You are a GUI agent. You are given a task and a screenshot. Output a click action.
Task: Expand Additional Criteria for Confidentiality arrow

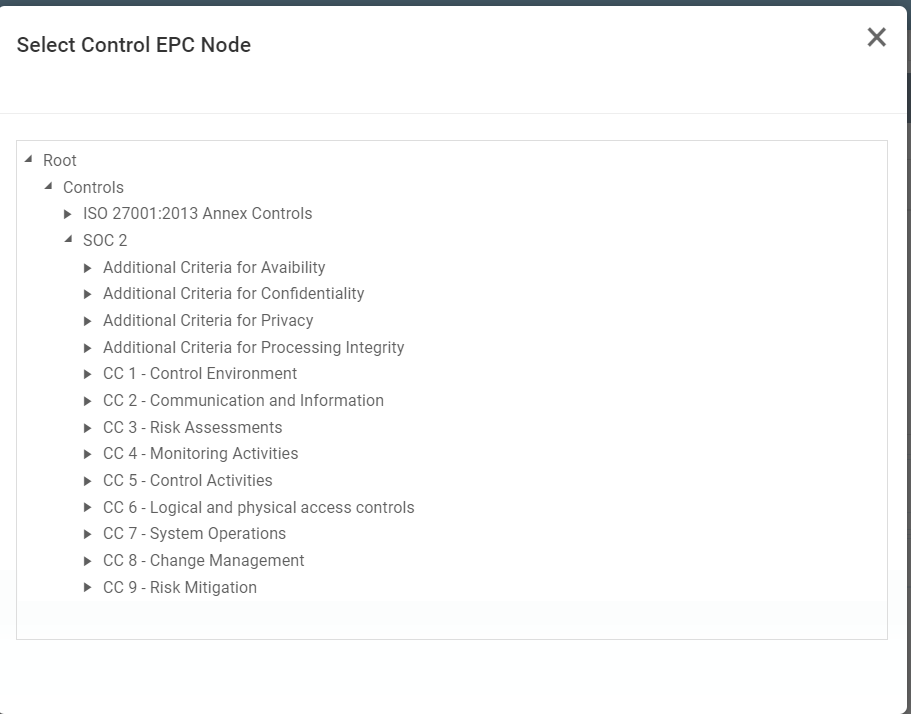click(88, 294)
